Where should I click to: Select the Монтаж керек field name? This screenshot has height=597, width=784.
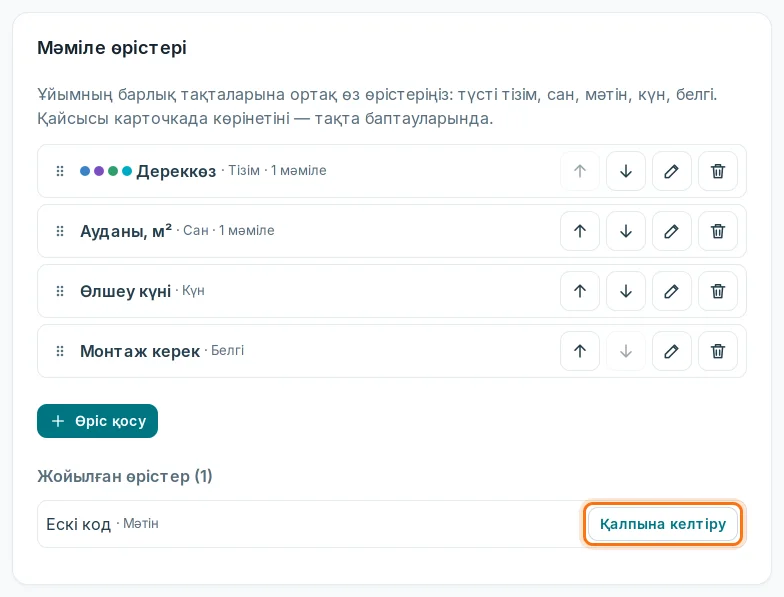(x=140, y=351)
